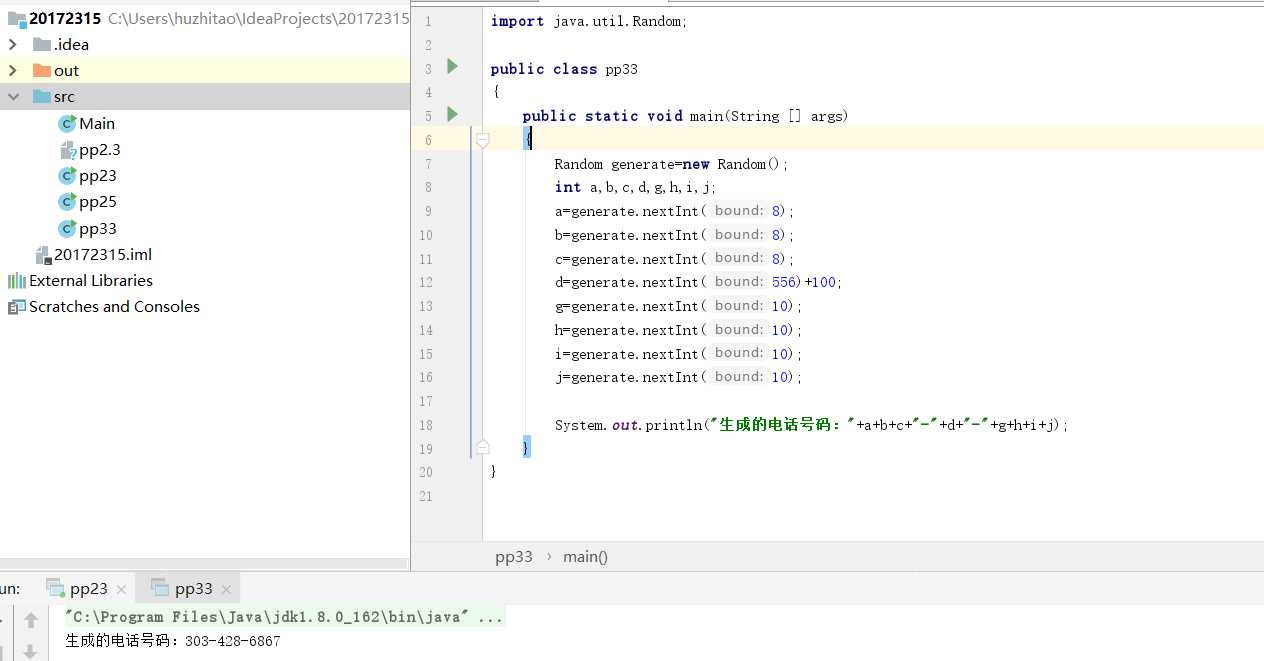This screenshot has width=1264, height=661.
Task: Open the Main class file
Action: [97, 123]
